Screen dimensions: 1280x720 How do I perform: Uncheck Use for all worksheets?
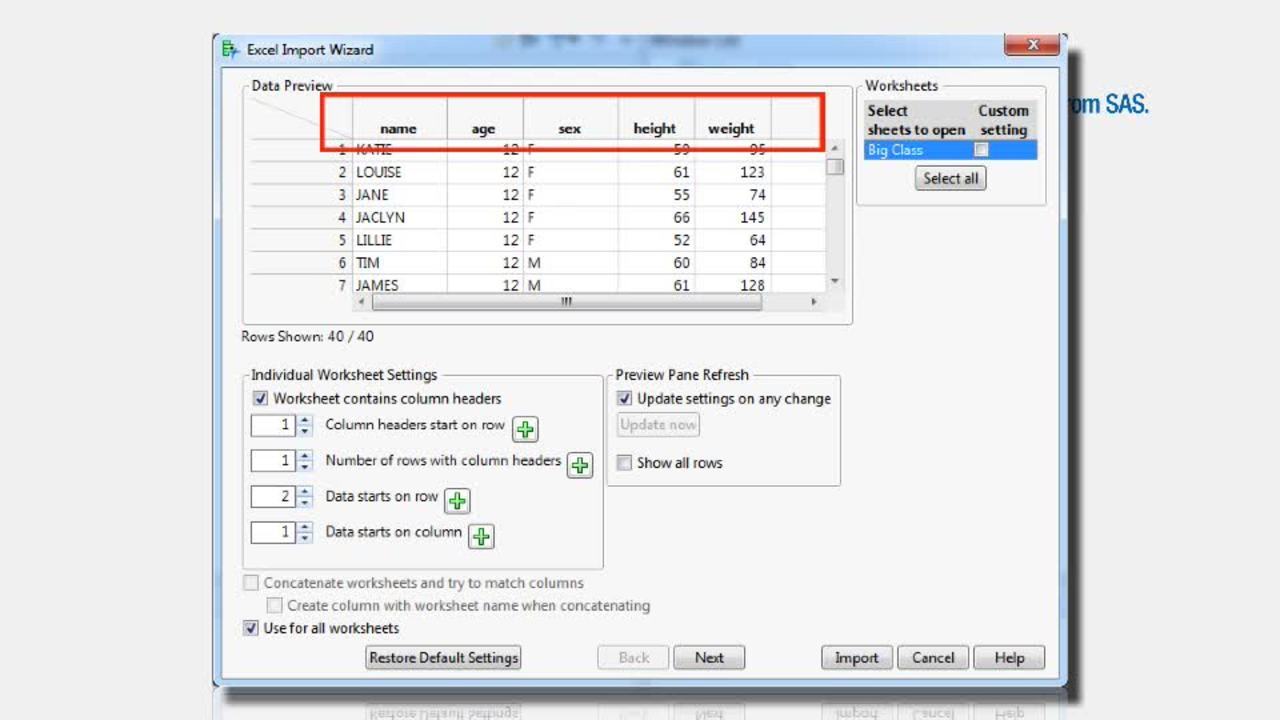pyautogui.click(x=249, y=628)
